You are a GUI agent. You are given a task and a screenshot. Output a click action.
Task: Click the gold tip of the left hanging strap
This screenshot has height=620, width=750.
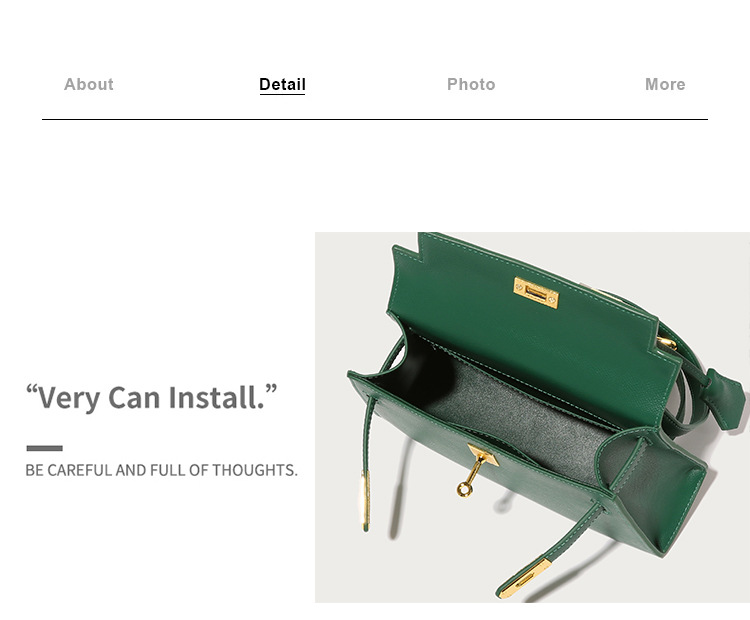(x=365, y=498)
